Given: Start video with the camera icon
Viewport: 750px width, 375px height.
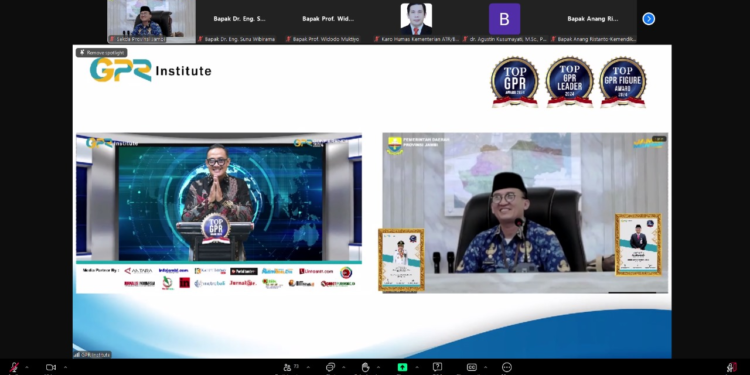Looking at the screenshot, I should point(50,367).
